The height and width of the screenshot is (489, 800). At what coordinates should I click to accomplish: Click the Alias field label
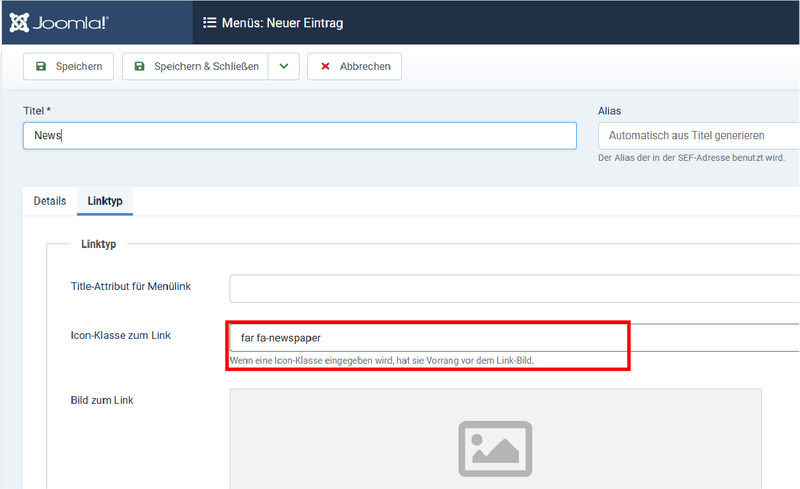pos(610,111)
